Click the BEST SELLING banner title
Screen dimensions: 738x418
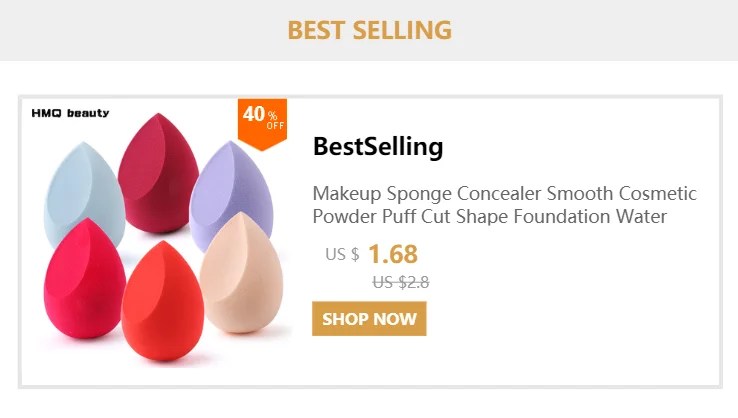point(369,30)
